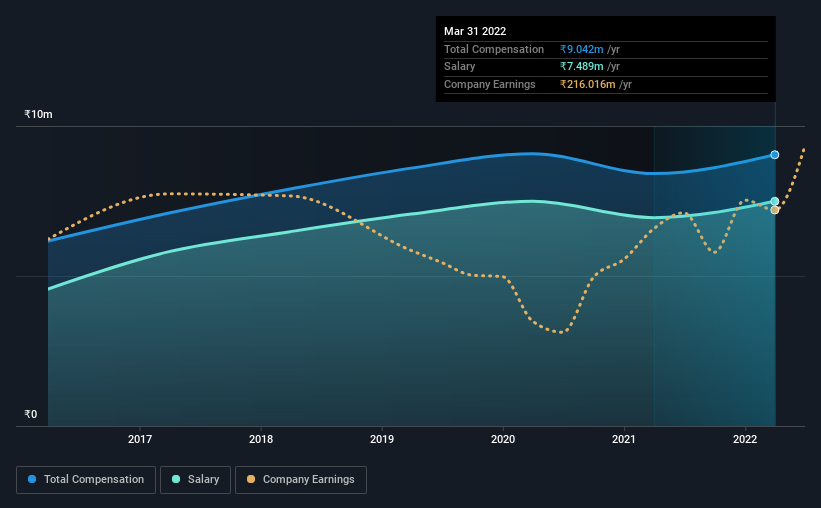Image resolution: width=821 pixels, height=508 pixels.
Task: Click the Mar 31 2022 tooltip date
Action: pyautogui.click(x=475, y=31)
